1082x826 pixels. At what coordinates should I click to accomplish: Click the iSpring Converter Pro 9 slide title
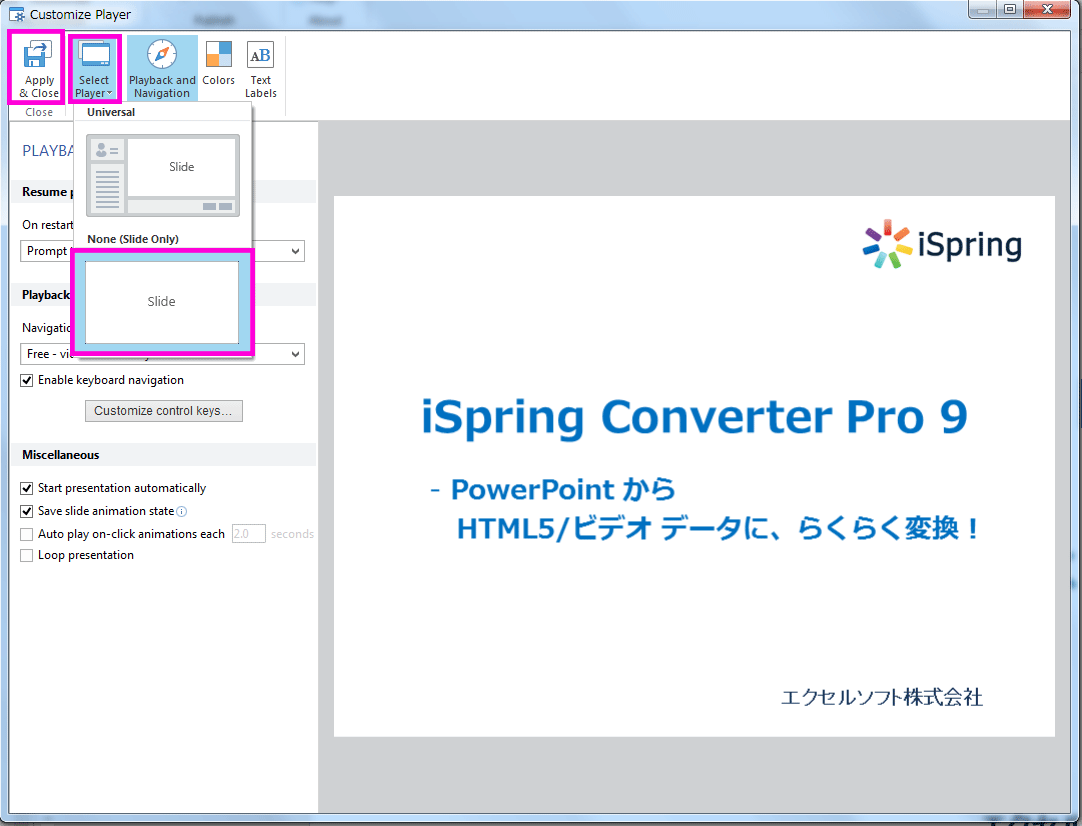[694, 417]
